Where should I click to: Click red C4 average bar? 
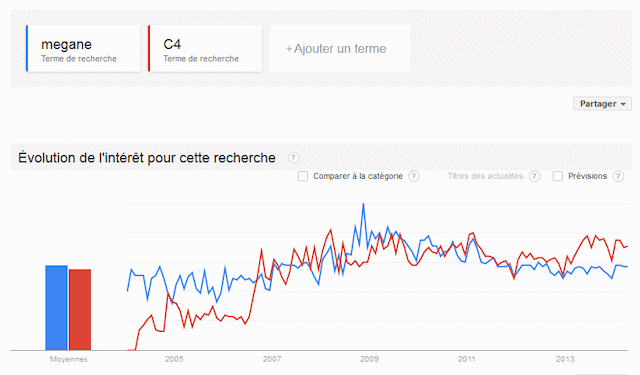(x=80, y=310)
